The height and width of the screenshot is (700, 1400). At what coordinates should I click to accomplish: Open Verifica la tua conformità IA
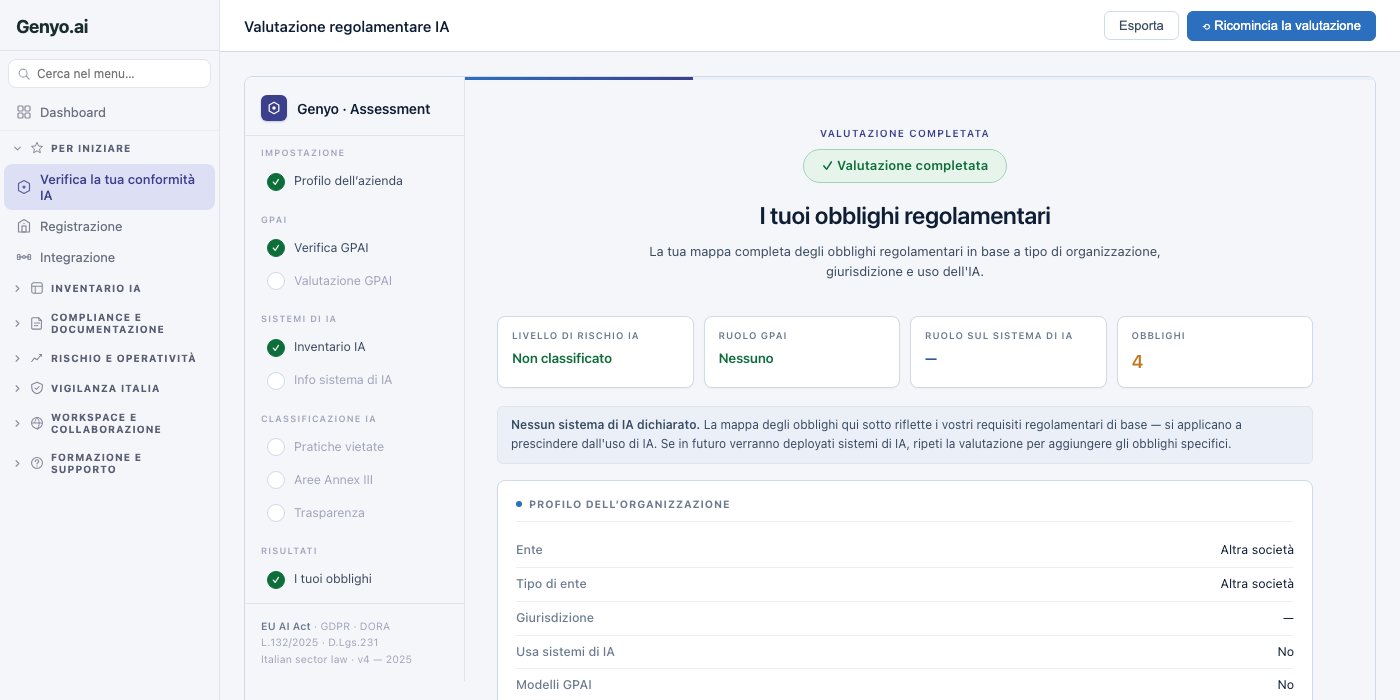[109, 187]
